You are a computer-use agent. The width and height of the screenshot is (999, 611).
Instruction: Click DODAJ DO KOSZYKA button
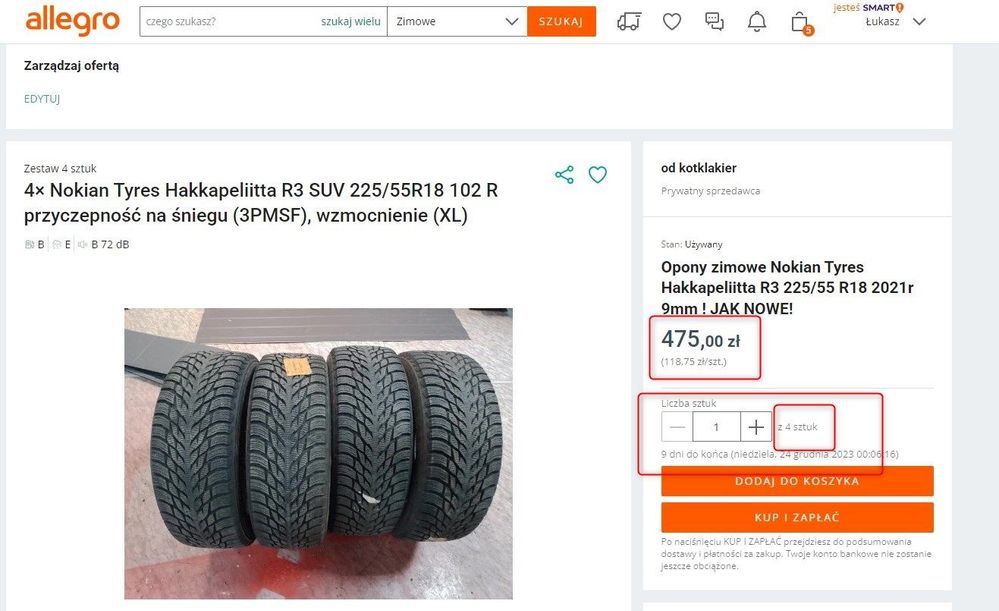(797, 481)
